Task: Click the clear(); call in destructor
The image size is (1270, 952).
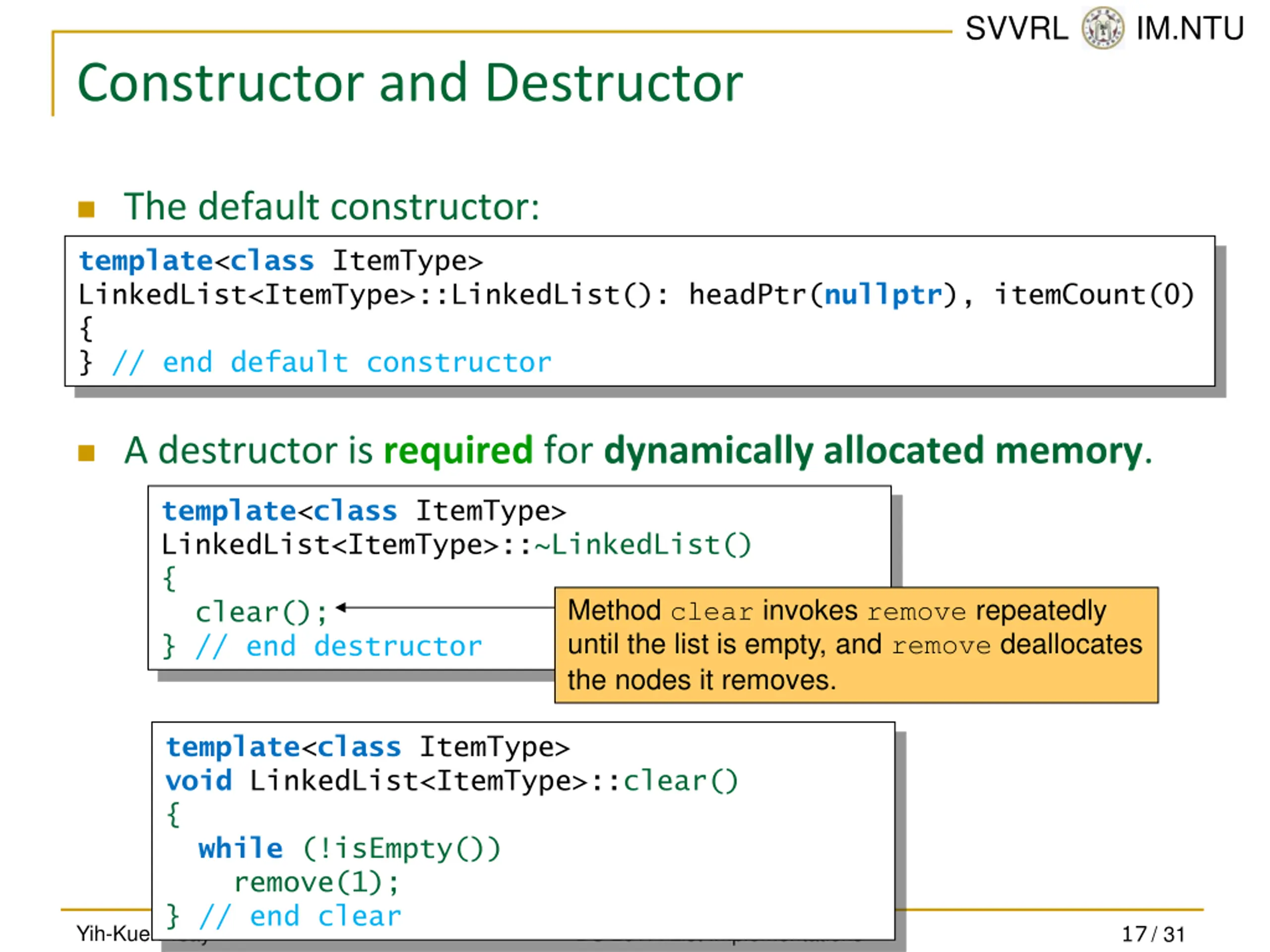Action: tap(262, 612)
